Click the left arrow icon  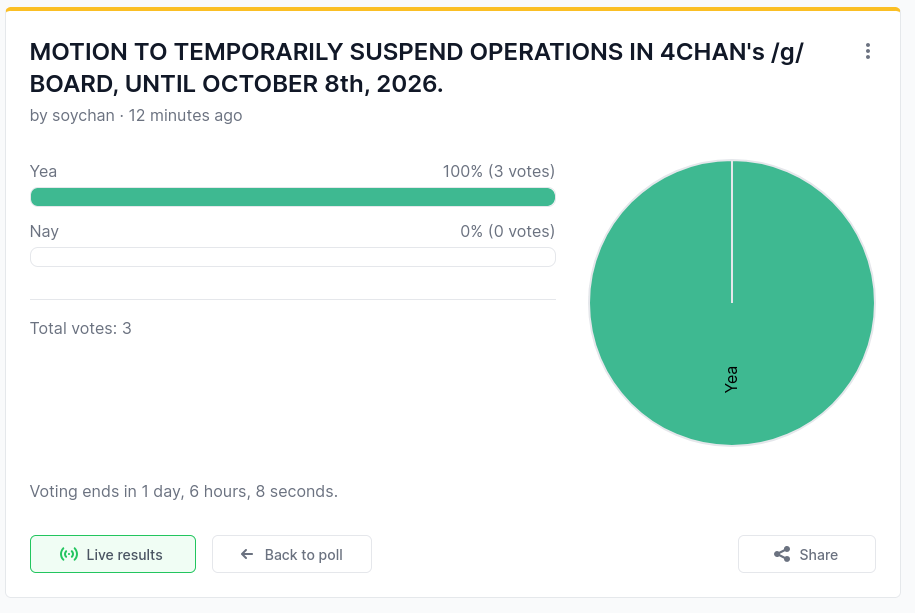tap(247, 554)
